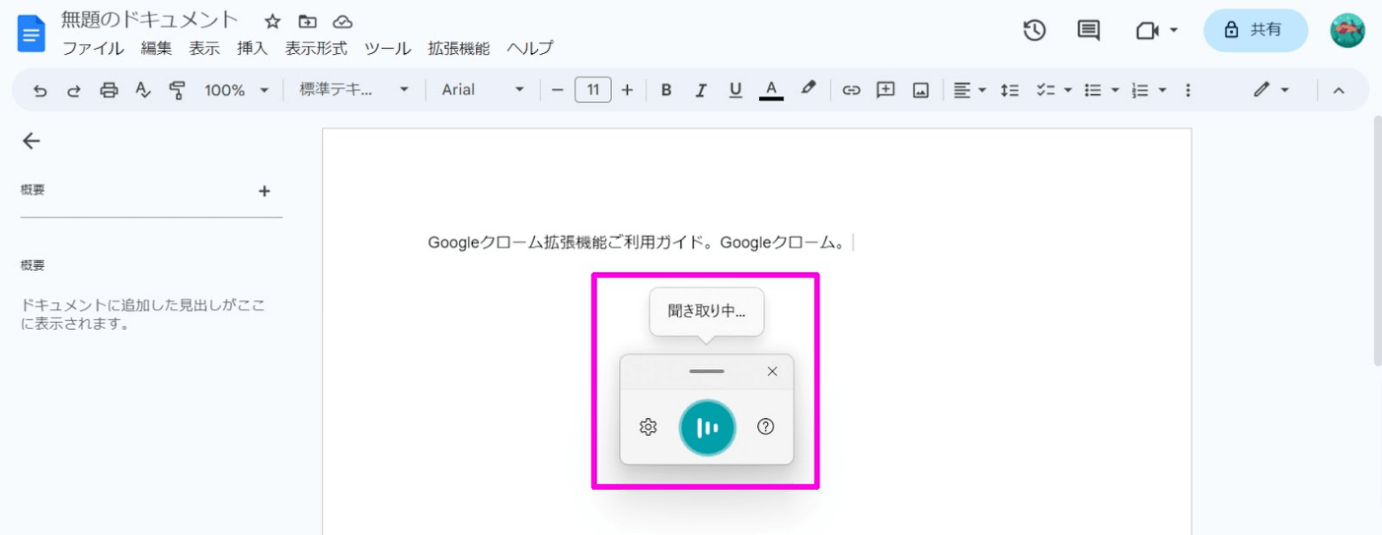Open the user account avatar
The image size is (1382, 535).
pos(1347,31)
